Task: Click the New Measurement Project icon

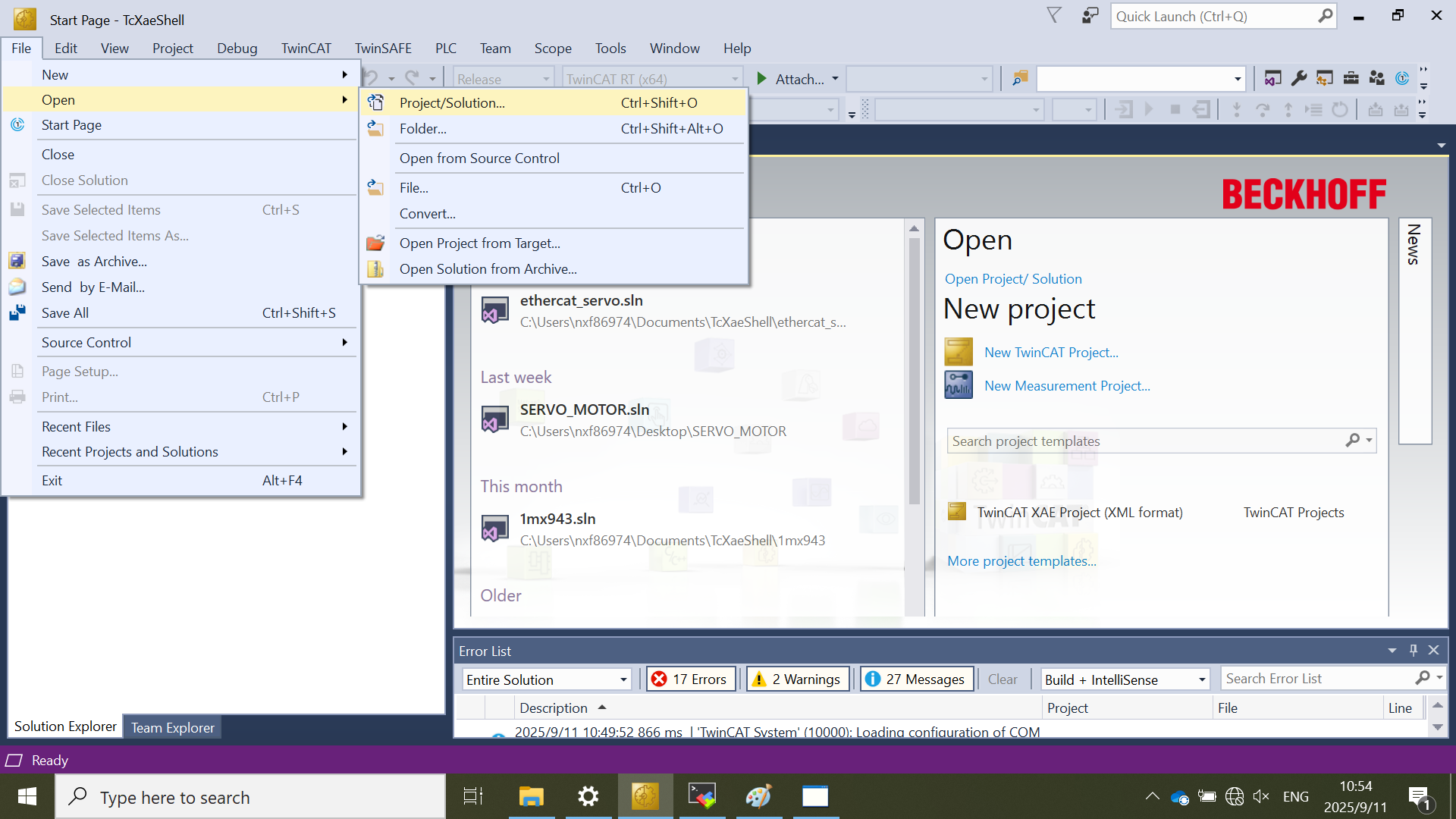Action: (959, 385)
